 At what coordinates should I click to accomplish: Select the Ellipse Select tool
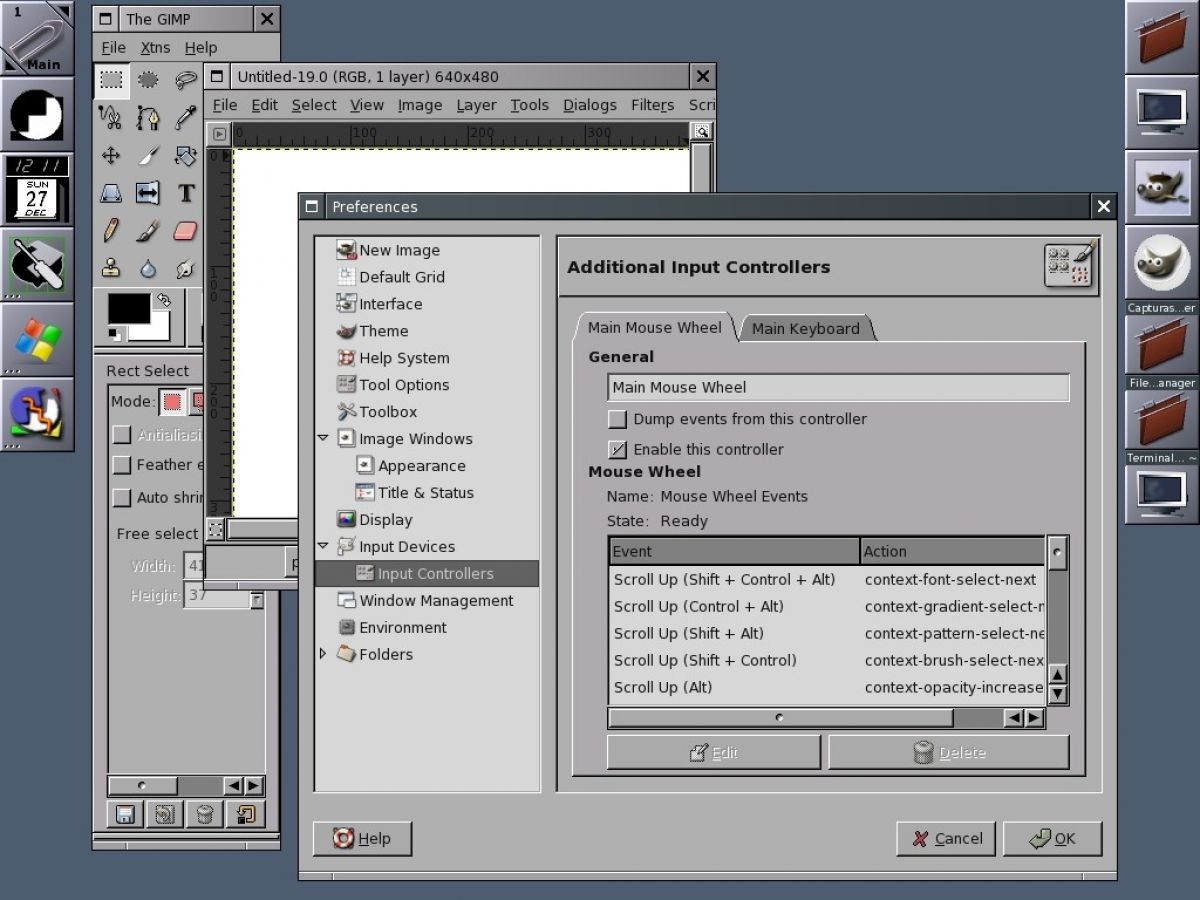(x=148, y=80)
